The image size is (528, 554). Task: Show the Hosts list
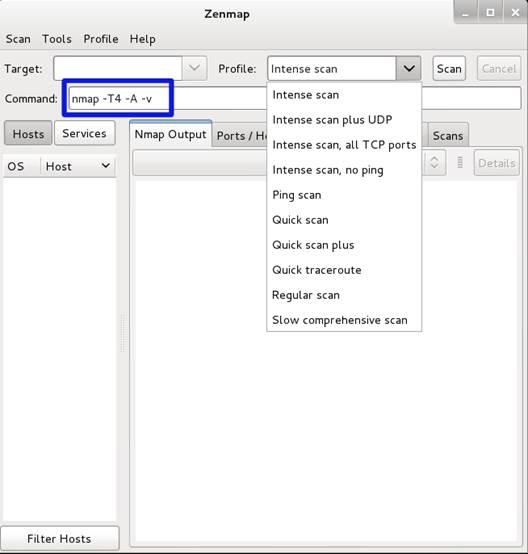28,134
